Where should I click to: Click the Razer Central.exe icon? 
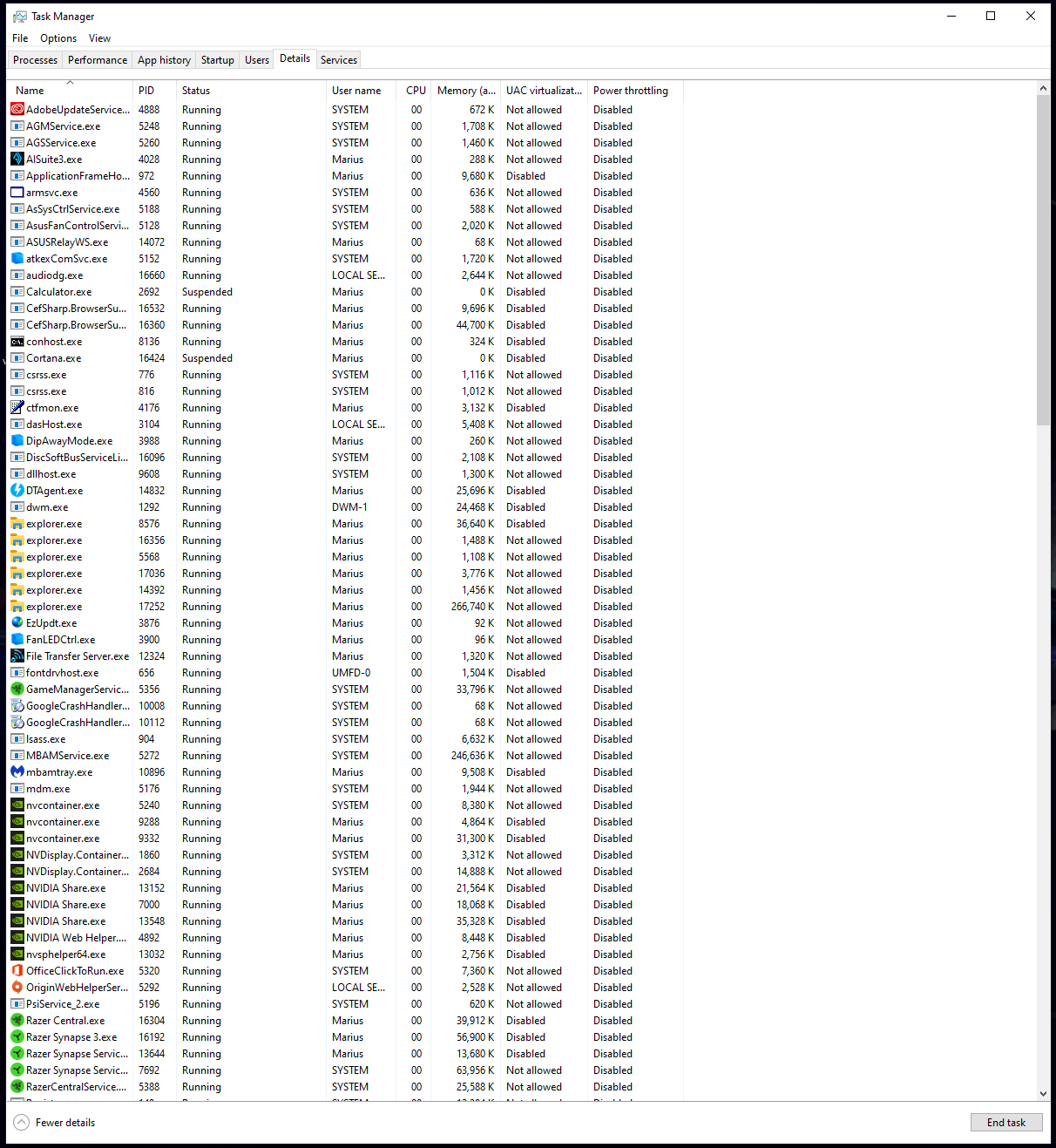point(17,1021)
